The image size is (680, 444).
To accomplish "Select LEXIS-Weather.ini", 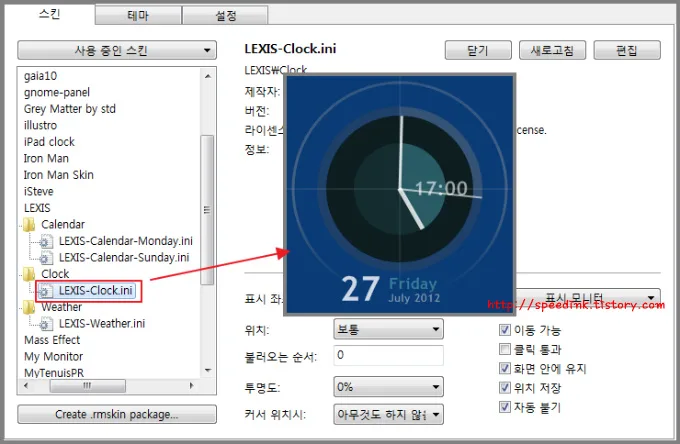I will 102,323.
